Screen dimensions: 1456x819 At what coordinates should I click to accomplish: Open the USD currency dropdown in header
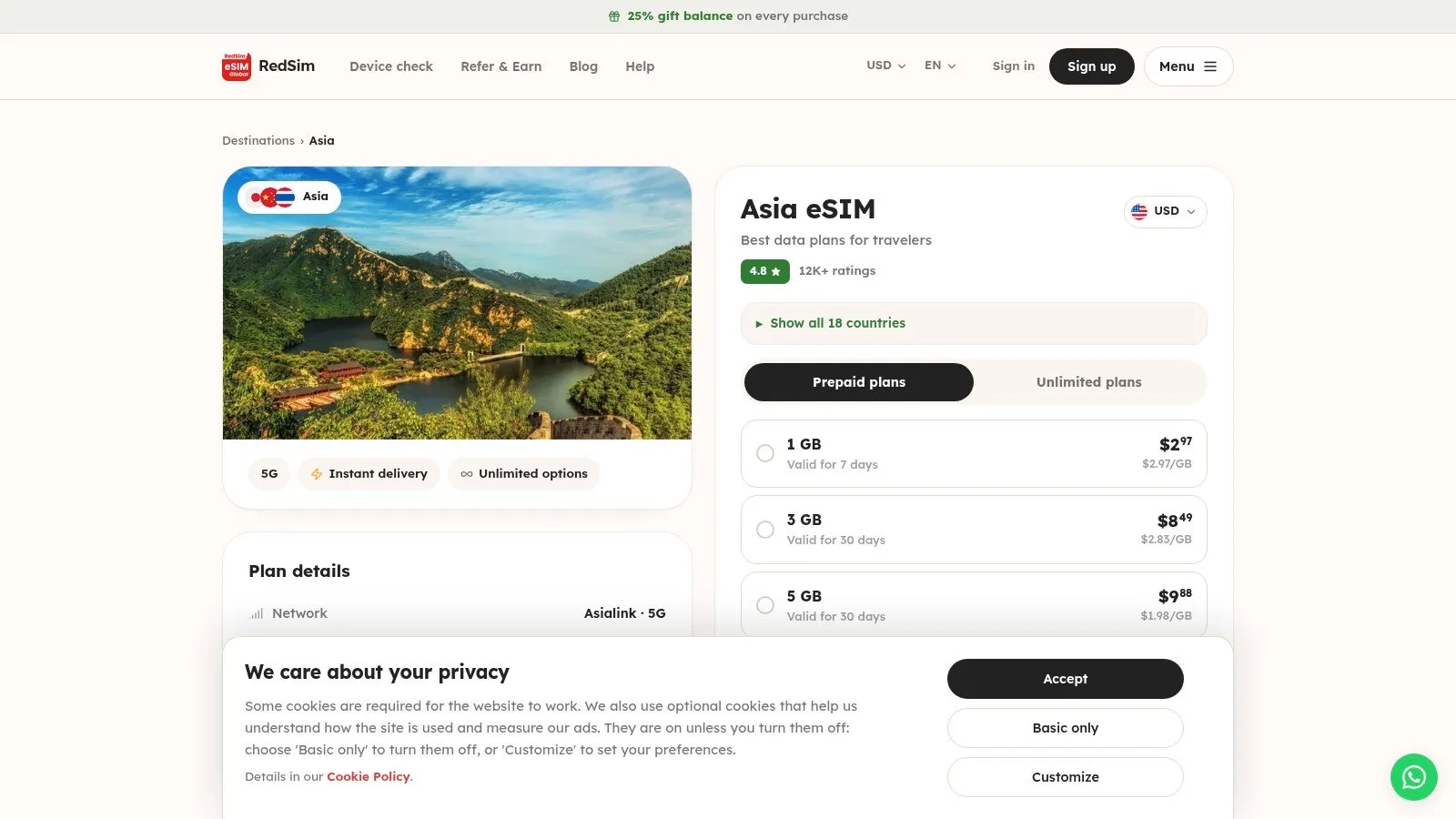coord(885,66)
